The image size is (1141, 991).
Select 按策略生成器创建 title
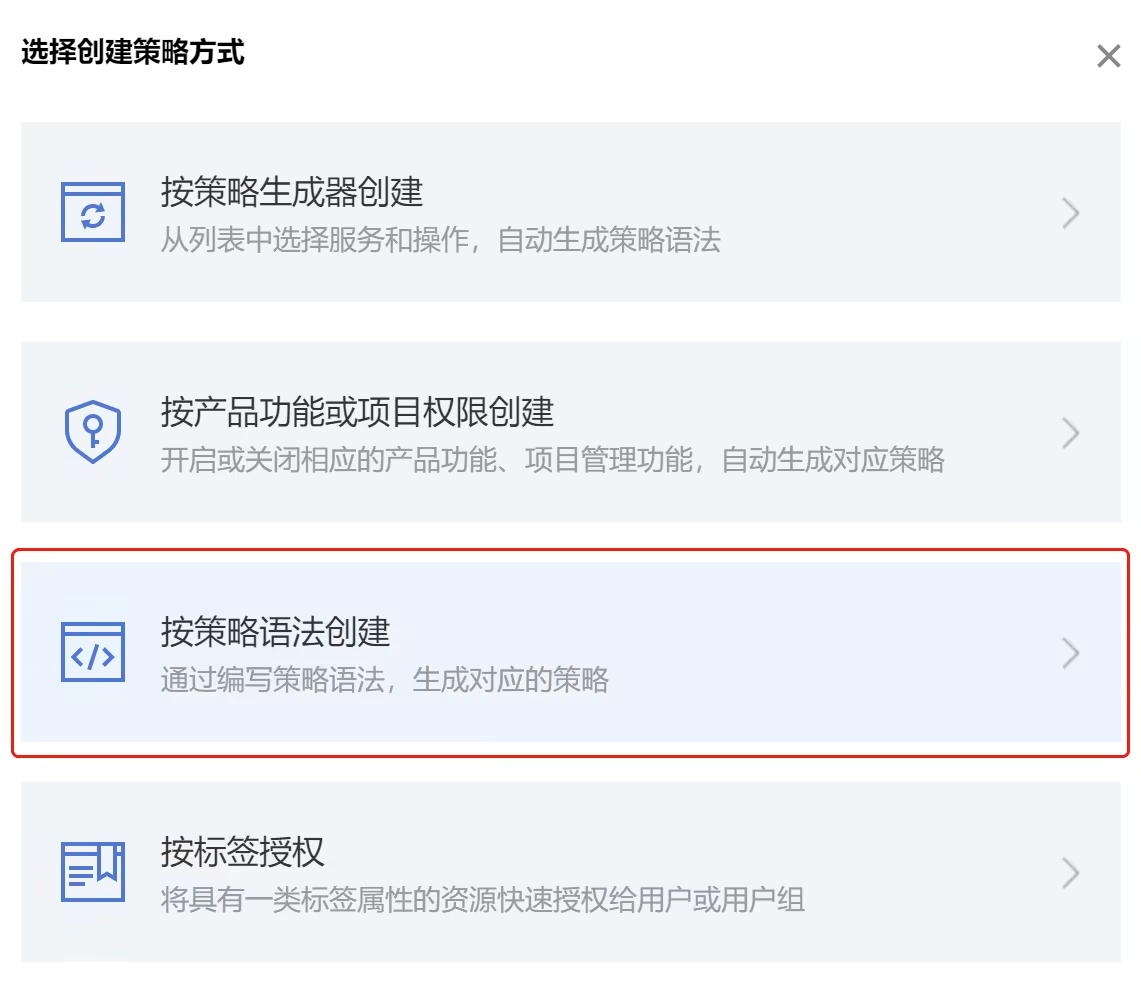292,191
